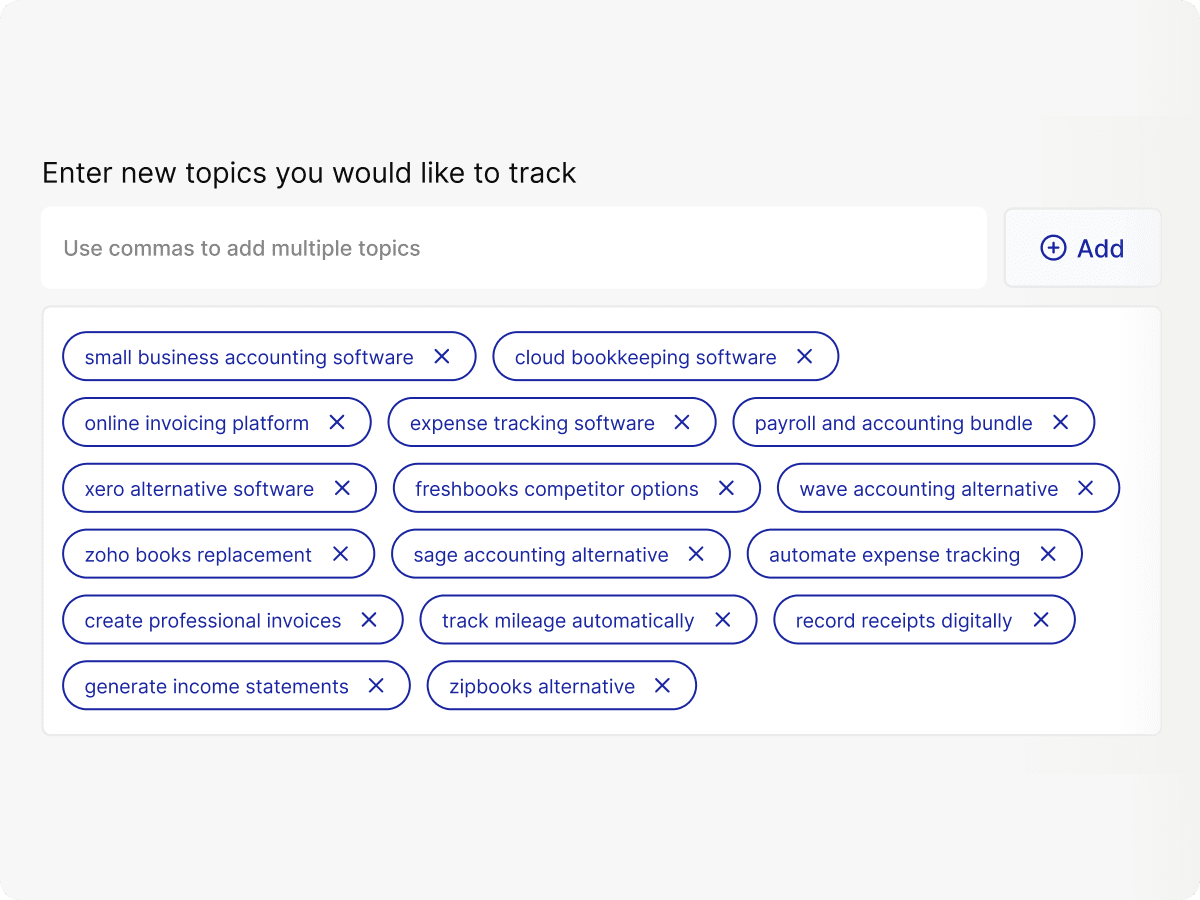Remove 'expense tracking software' topic chip
The height and width of the screenshot is (900, 1200).
(682, 423)
